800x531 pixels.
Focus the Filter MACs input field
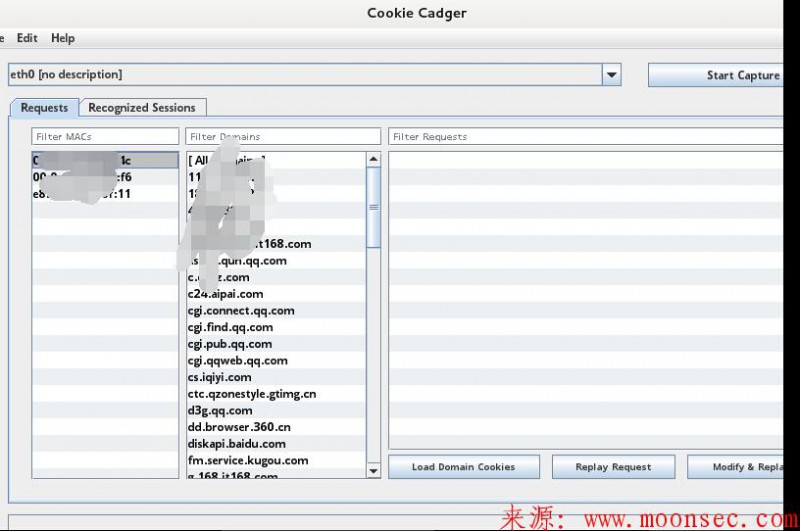[x=105, y=136]
